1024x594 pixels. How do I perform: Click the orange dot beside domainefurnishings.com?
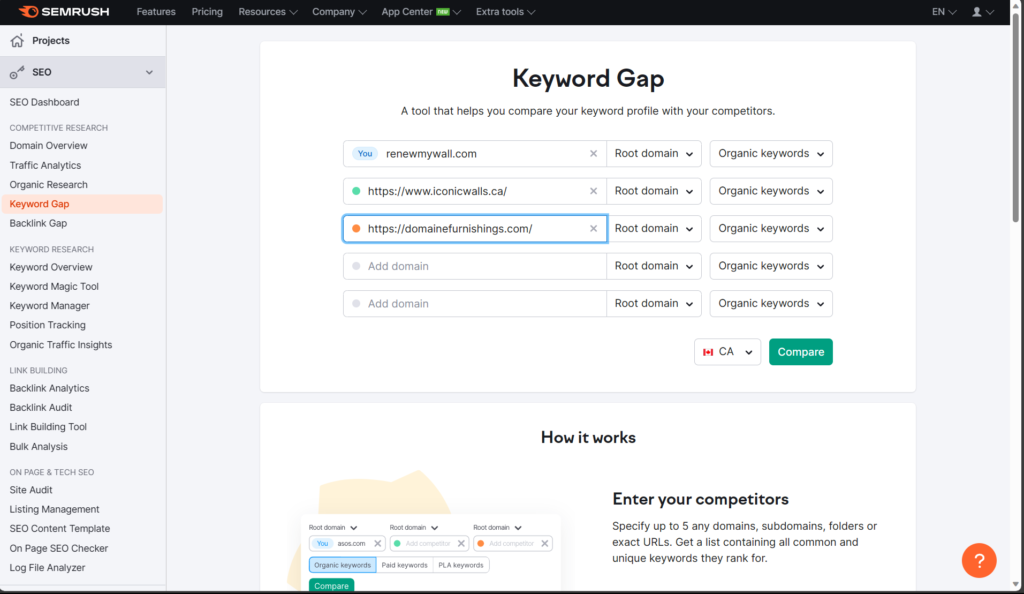click(x=356, y=229)
